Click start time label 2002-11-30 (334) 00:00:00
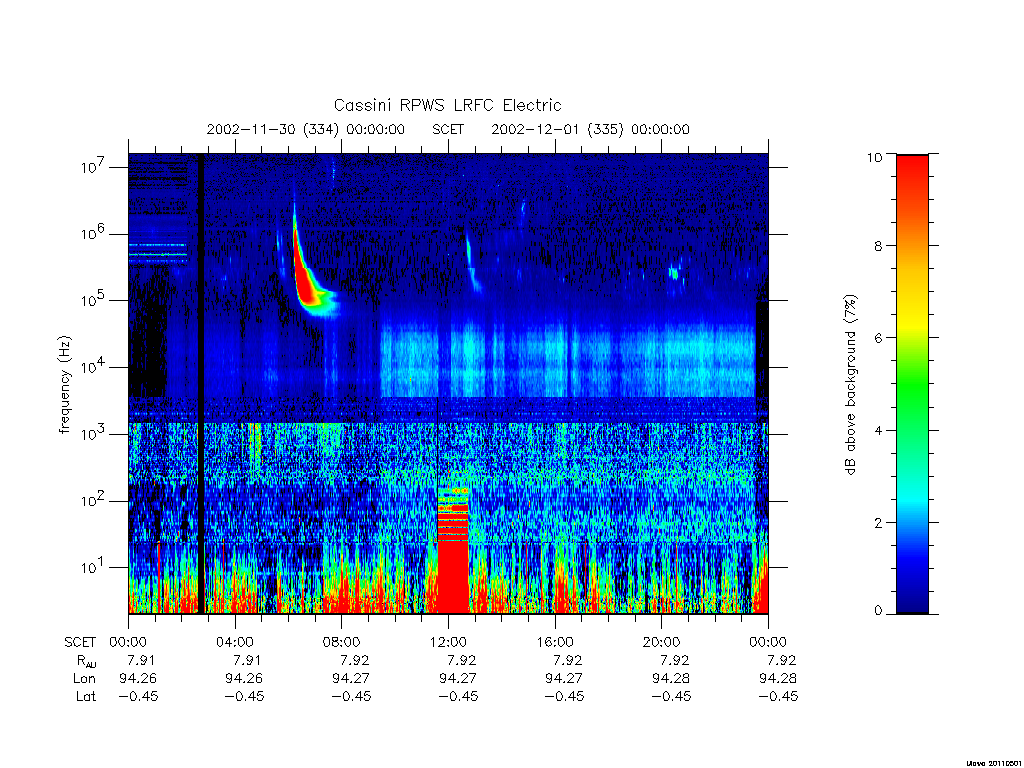This screenshot has width=1024, height=768. click(306, 129)
